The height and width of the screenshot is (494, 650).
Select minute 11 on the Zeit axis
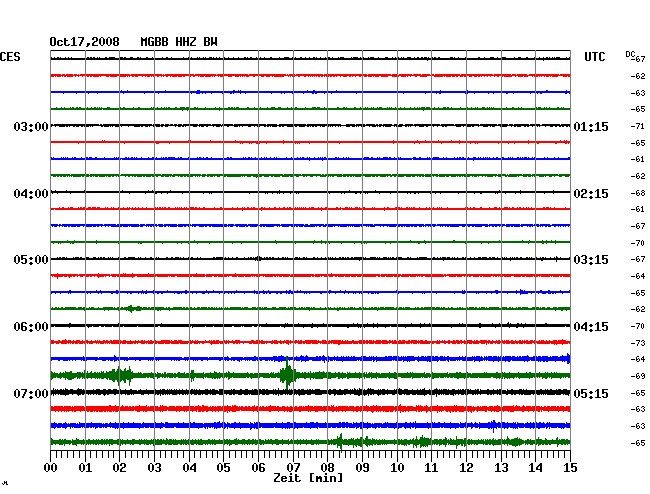pos(431,468)
